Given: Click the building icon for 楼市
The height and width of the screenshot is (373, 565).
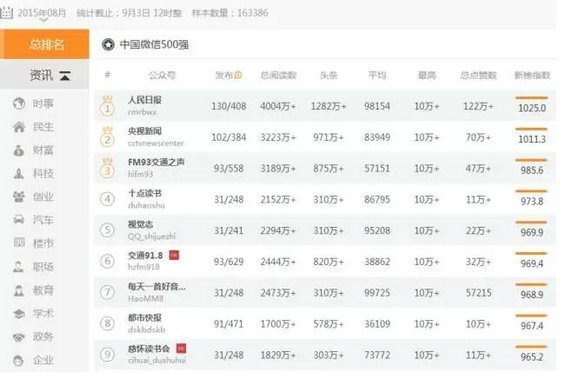Looking at the screenshot, I should 19,243.
